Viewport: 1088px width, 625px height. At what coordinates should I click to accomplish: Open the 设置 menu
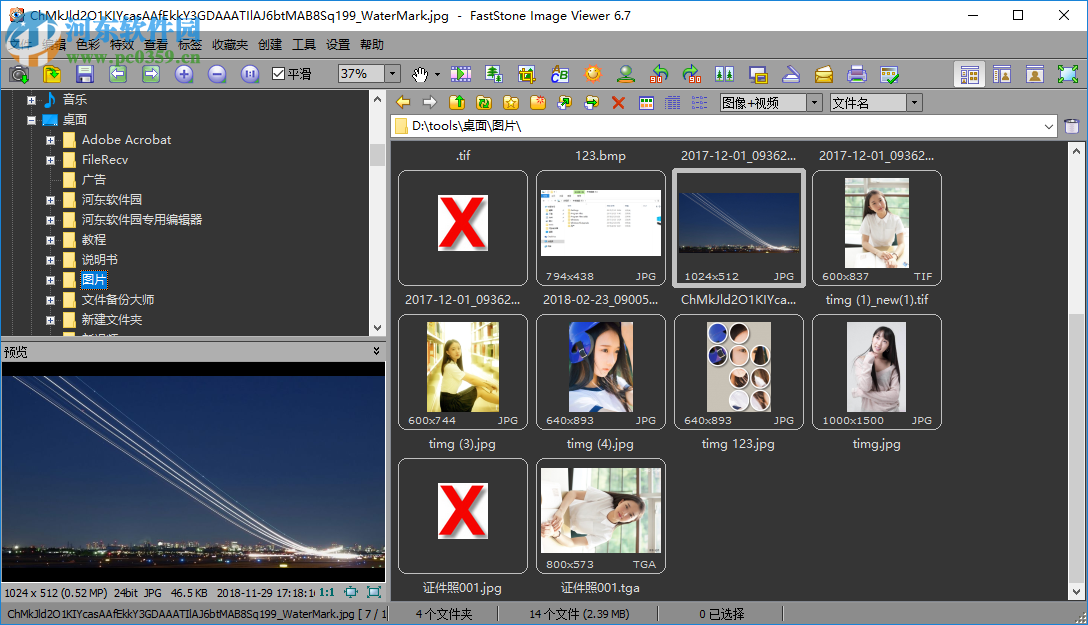click(337, 44)
